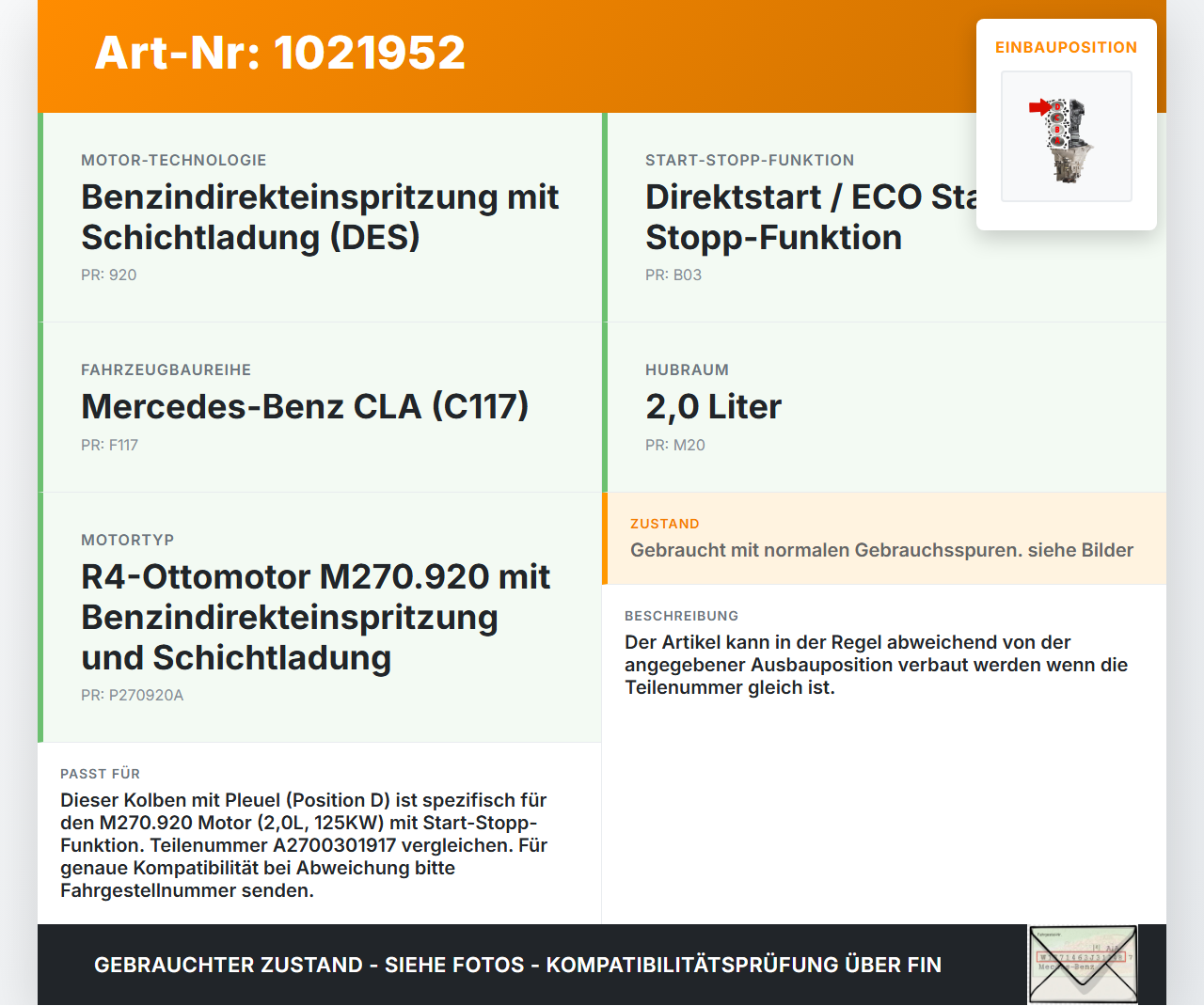Click the PASST FÜR label
Image resolution: width=1204 pixels, height=1006 pixels.
pyautogui.click(x=101, y=774)
